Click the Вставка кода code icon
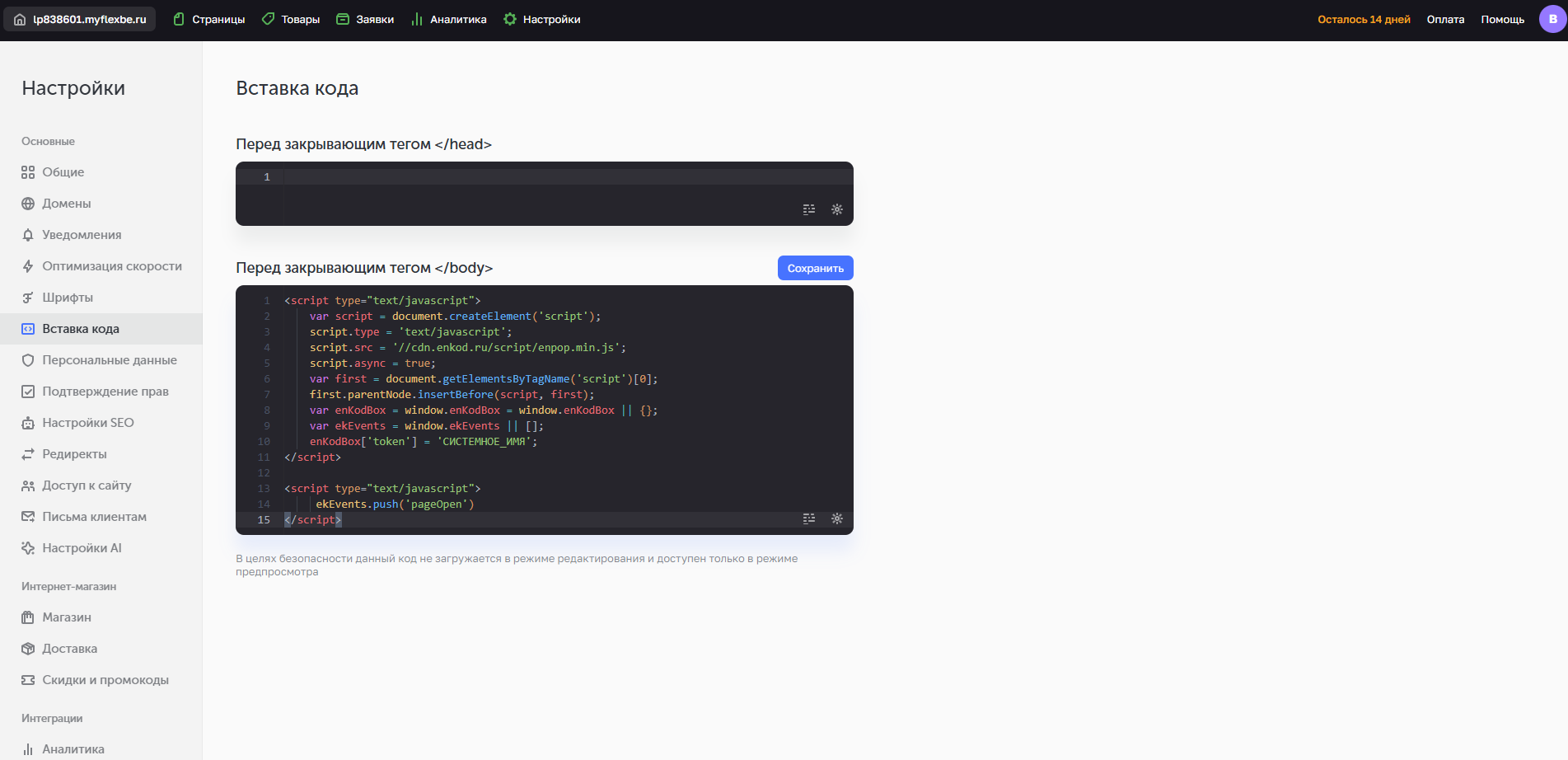This screenshot has width=1568, height=760. pos(28,329)
